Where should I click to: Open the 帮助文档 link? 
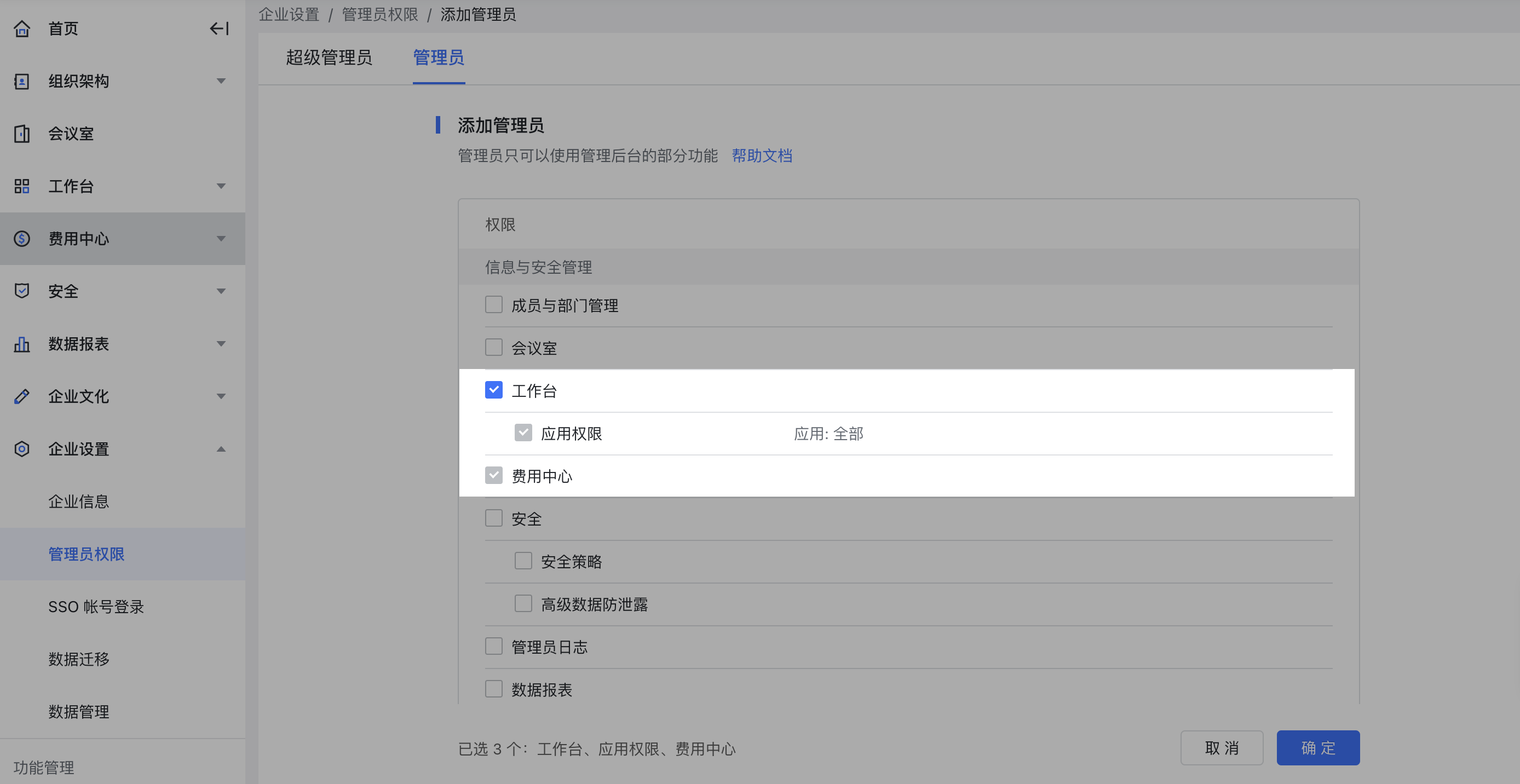pos(762,155)
